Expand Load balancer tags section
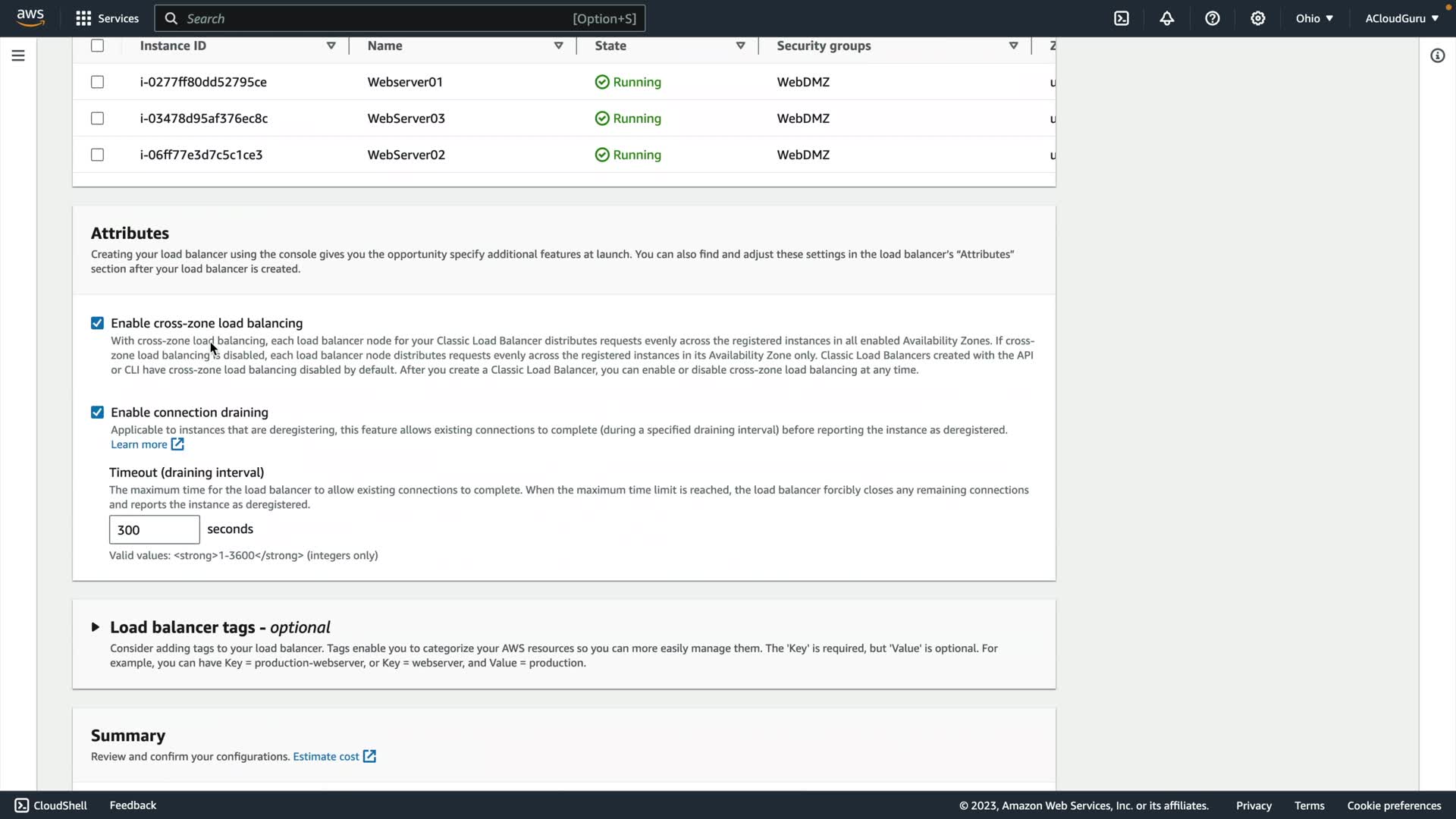Image resolution: width=1456 pixels, height=819 pixels. point(96,627)
